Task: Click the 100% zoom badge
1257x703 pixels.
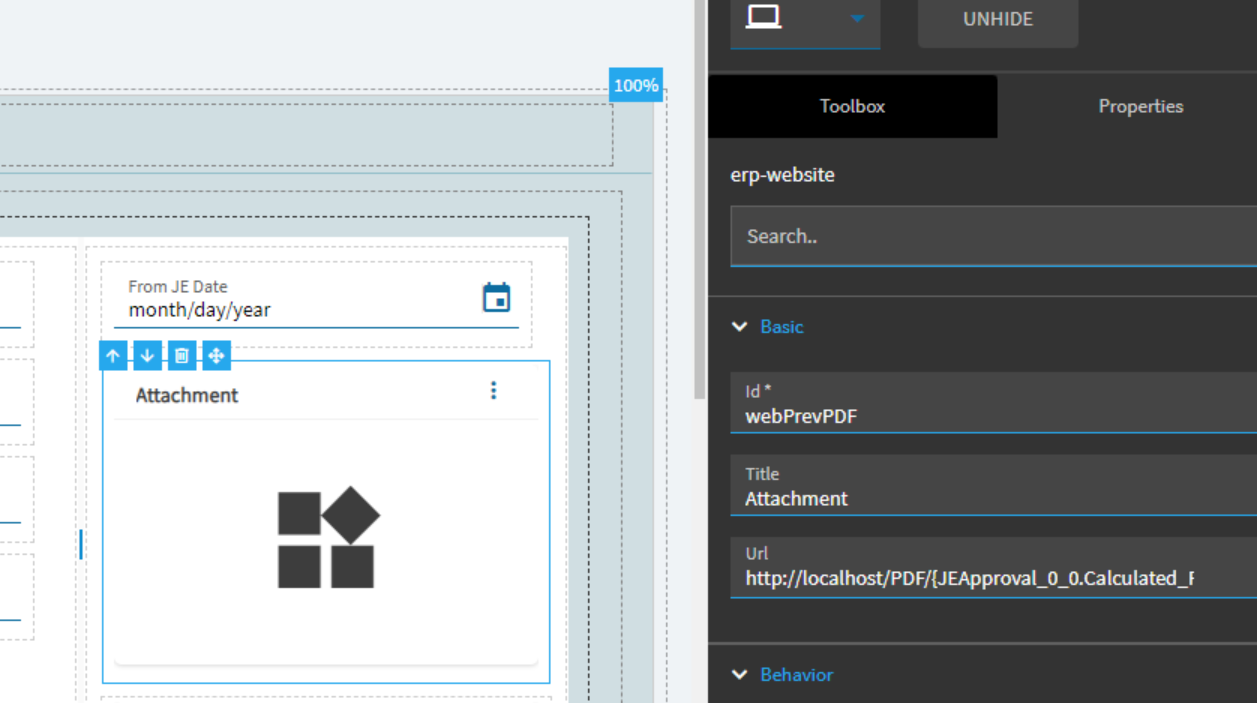Action: pos(636,85)
